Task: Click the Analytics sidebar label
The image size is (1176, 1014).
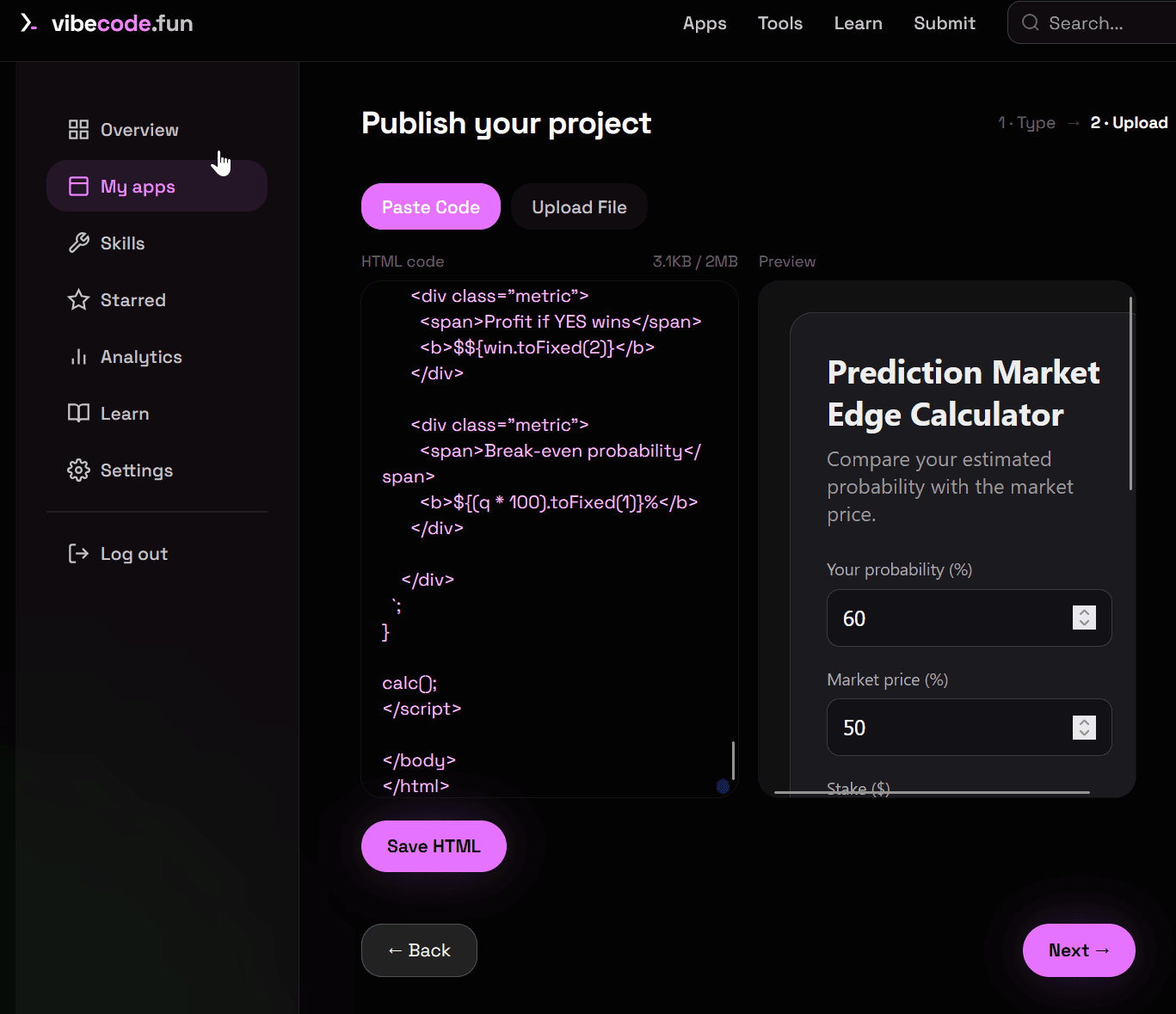Action: click(x=141, y=357)
